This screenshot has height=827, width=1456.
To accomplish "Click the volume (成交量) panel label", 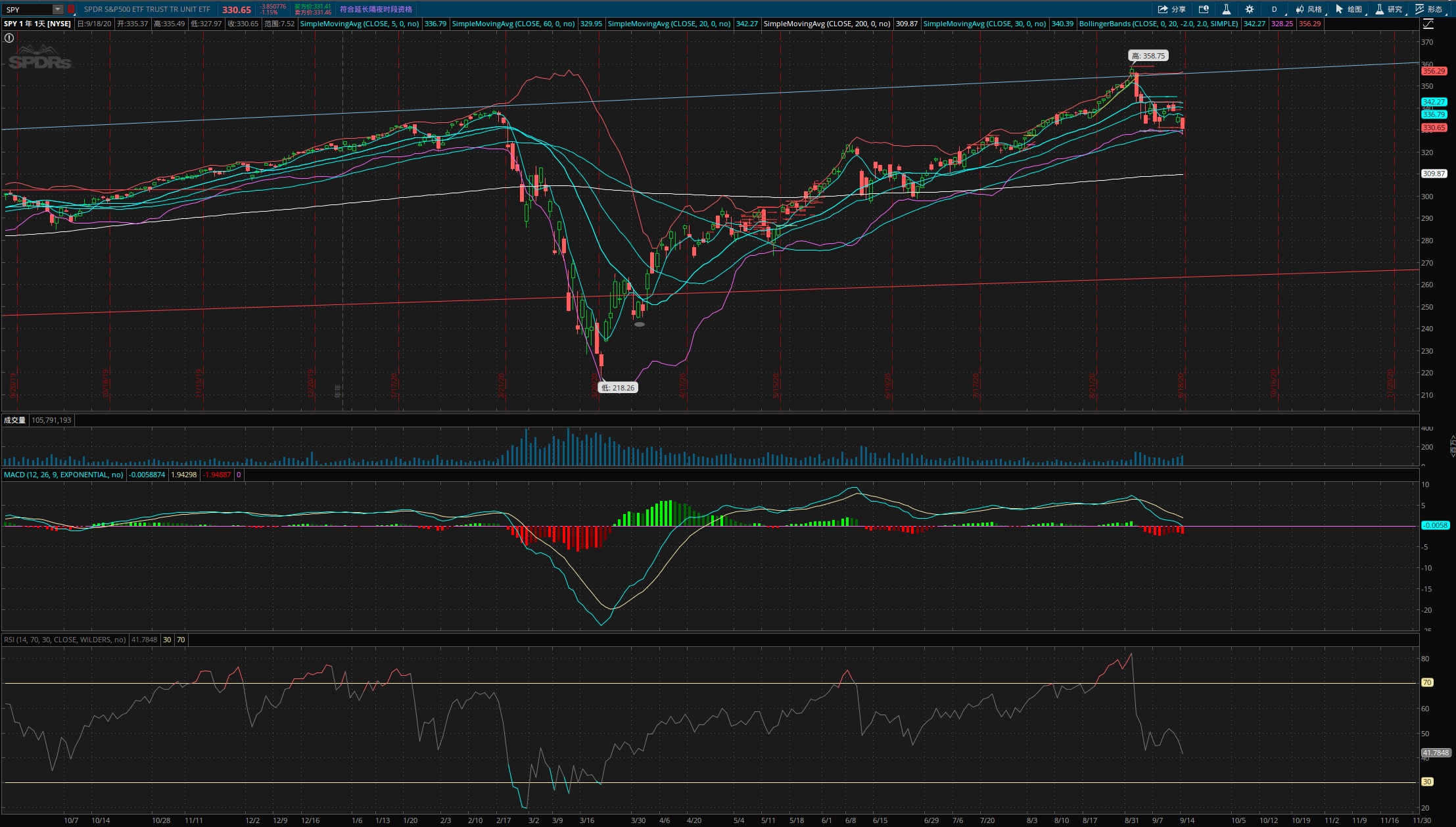I will pyautogui.click(x=14, y=420).
